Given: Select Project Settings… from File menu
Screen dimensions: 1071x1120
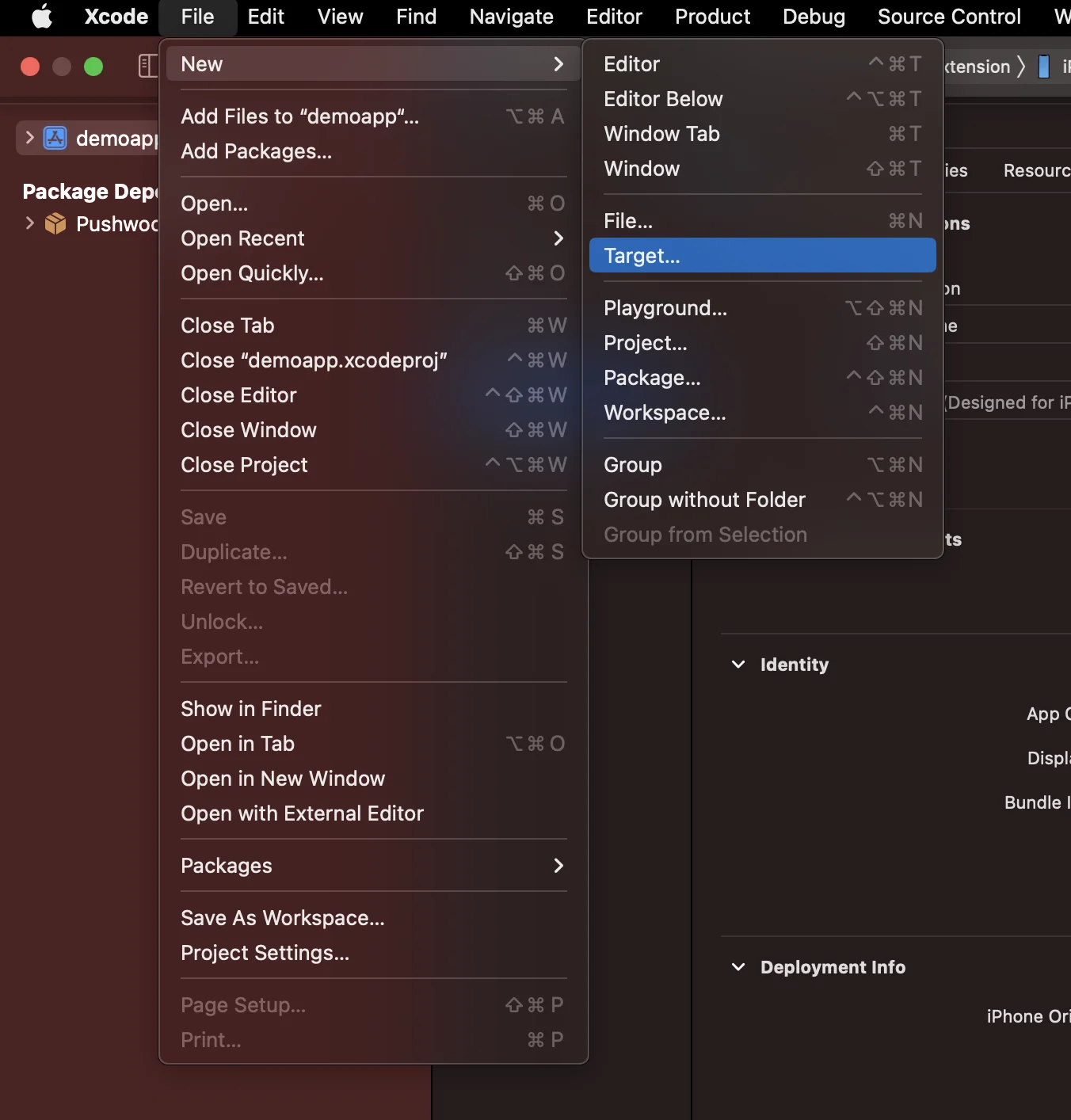Looking at the screenshot, I should pyautogui.click(x=265, y=953).
